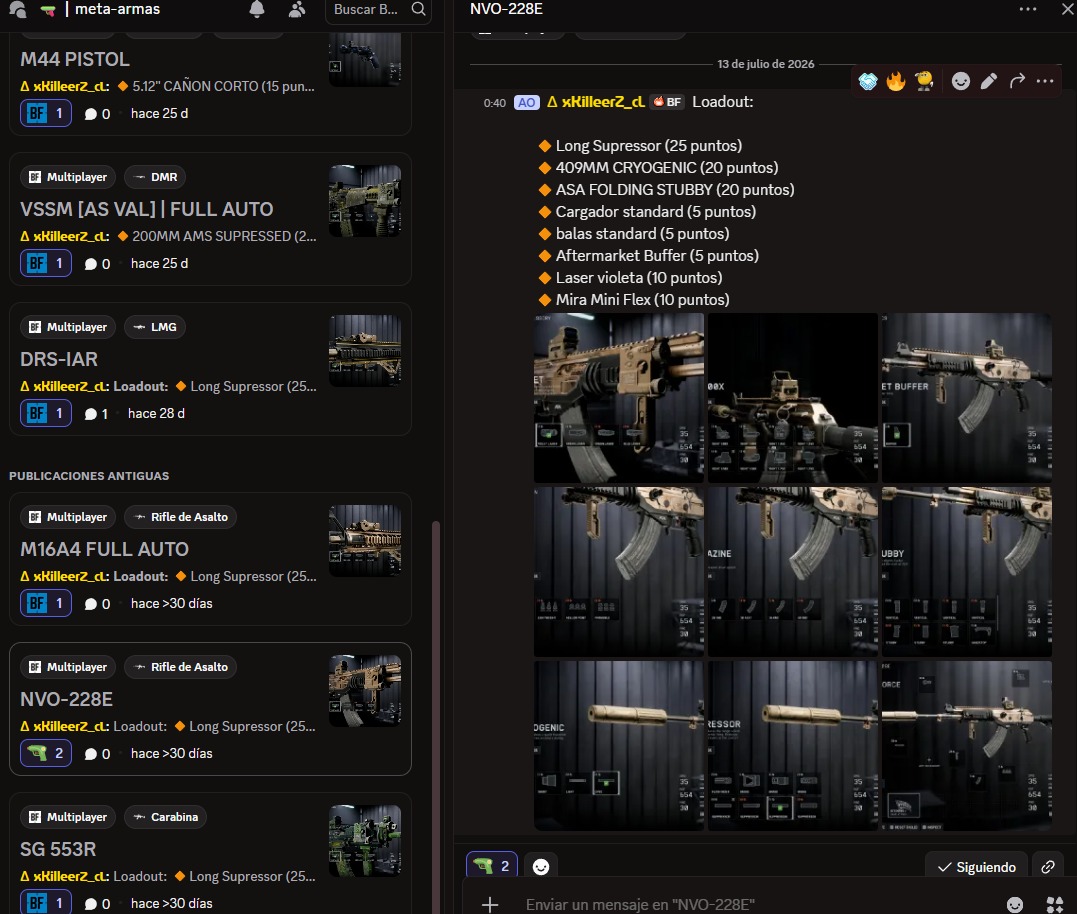Open SG 553R post thumbnail

[x=365, y=841]
